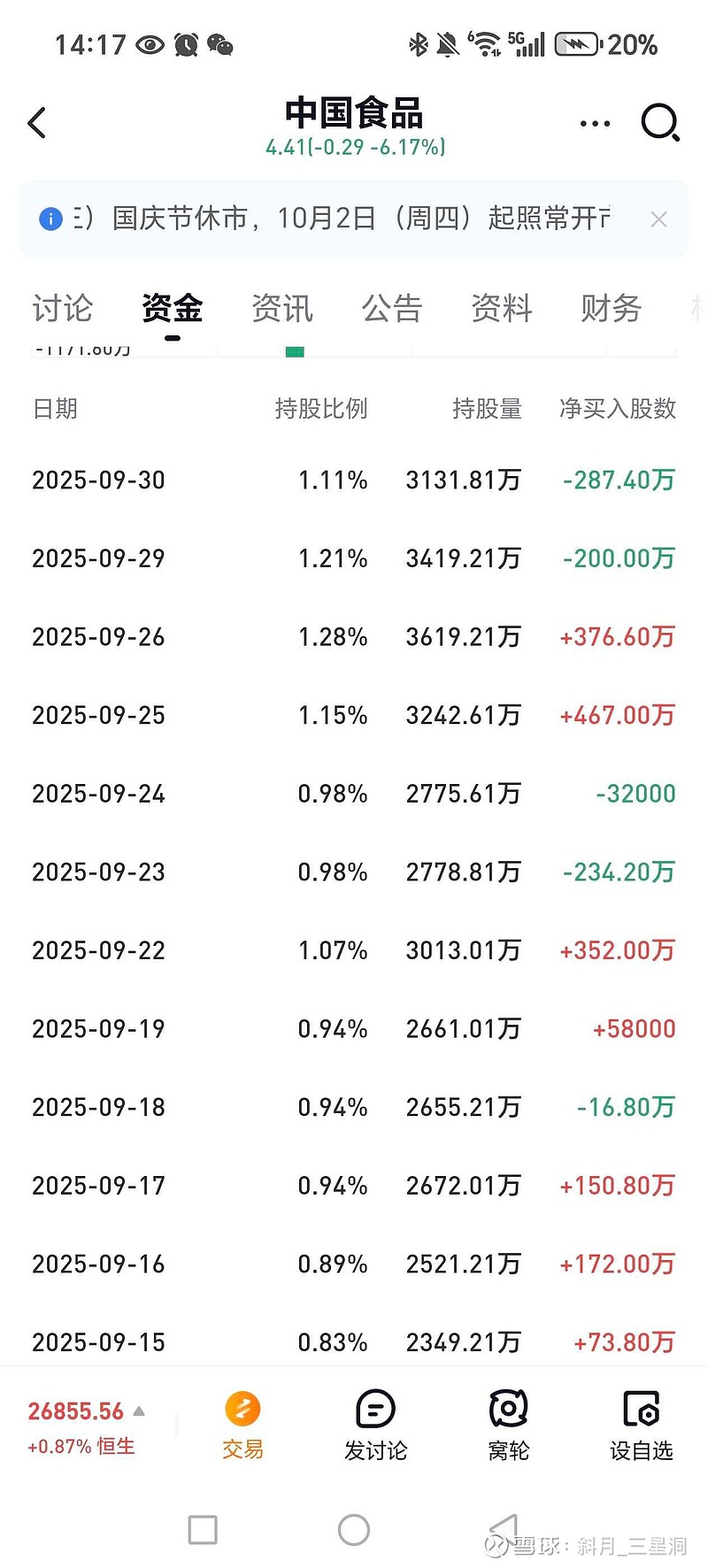Viewport: 708px width, 1568px height.
Task: Tap the back arrow icon
Action: pos(37,123)
